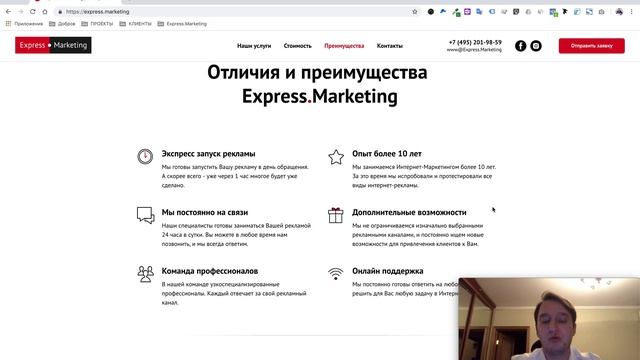Open the КЛИЕНТЫ bookmarks folder
Viewport: 640px width, 360px height.
tap(135, 24)
